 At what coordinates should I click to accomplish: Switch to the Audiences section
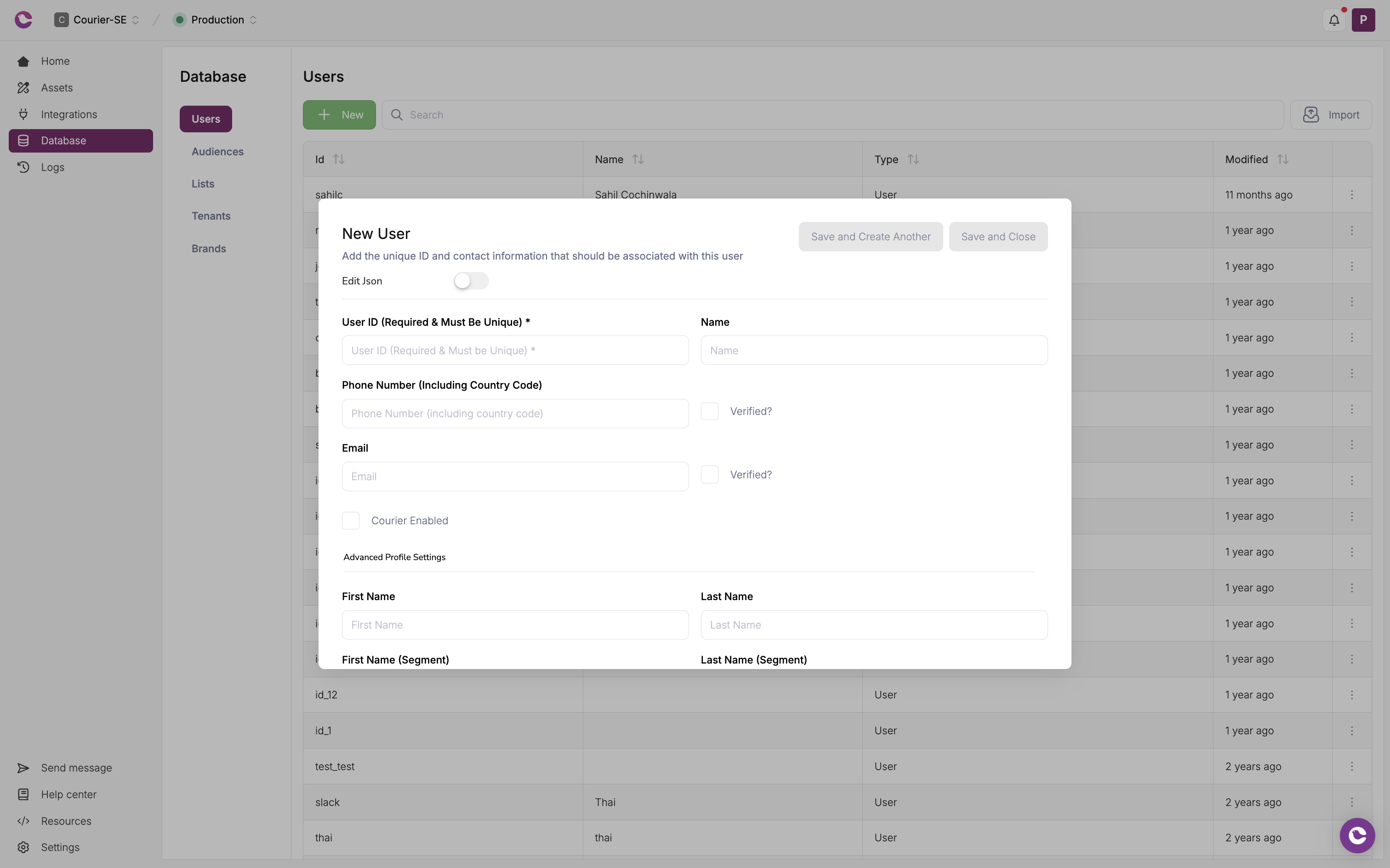pyautogui.click(x=217, y=152)
